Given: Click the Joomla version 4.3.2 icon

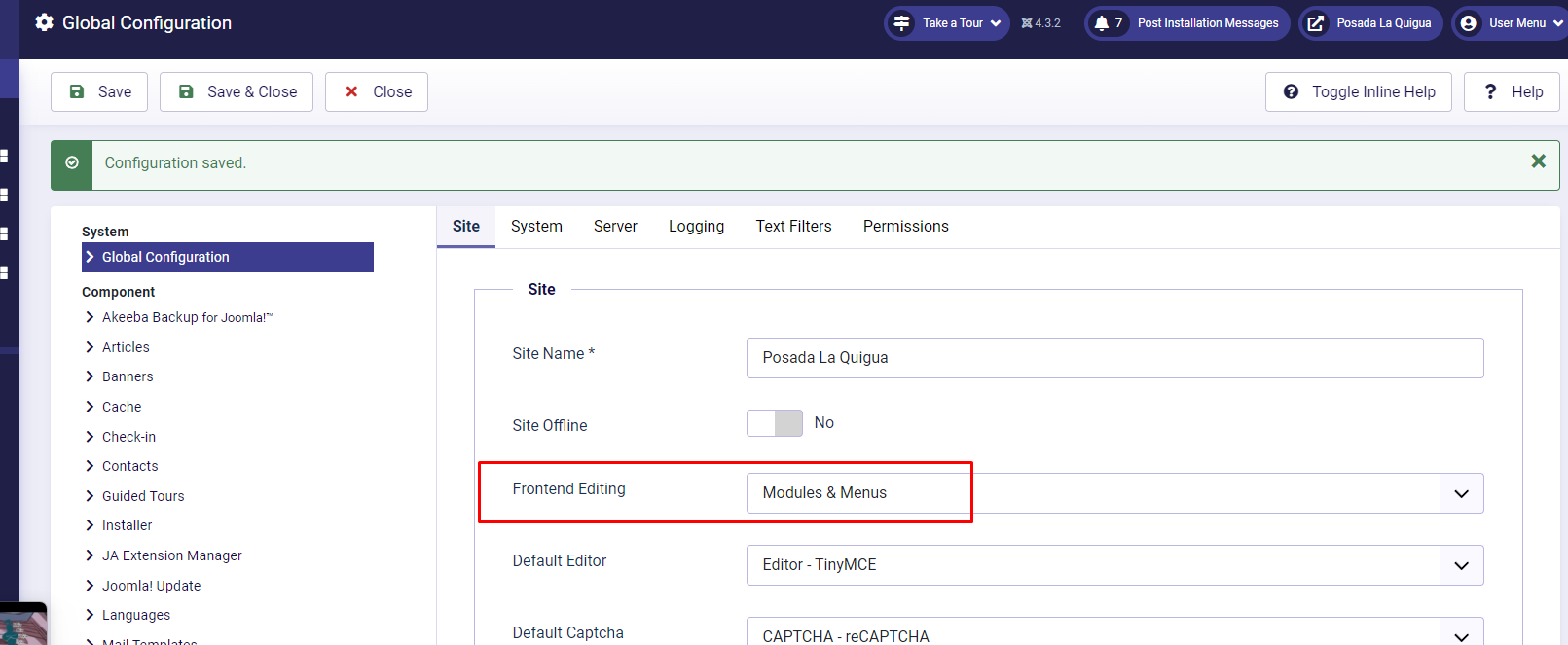Looking at the screenshot, I should [1027, 23].
